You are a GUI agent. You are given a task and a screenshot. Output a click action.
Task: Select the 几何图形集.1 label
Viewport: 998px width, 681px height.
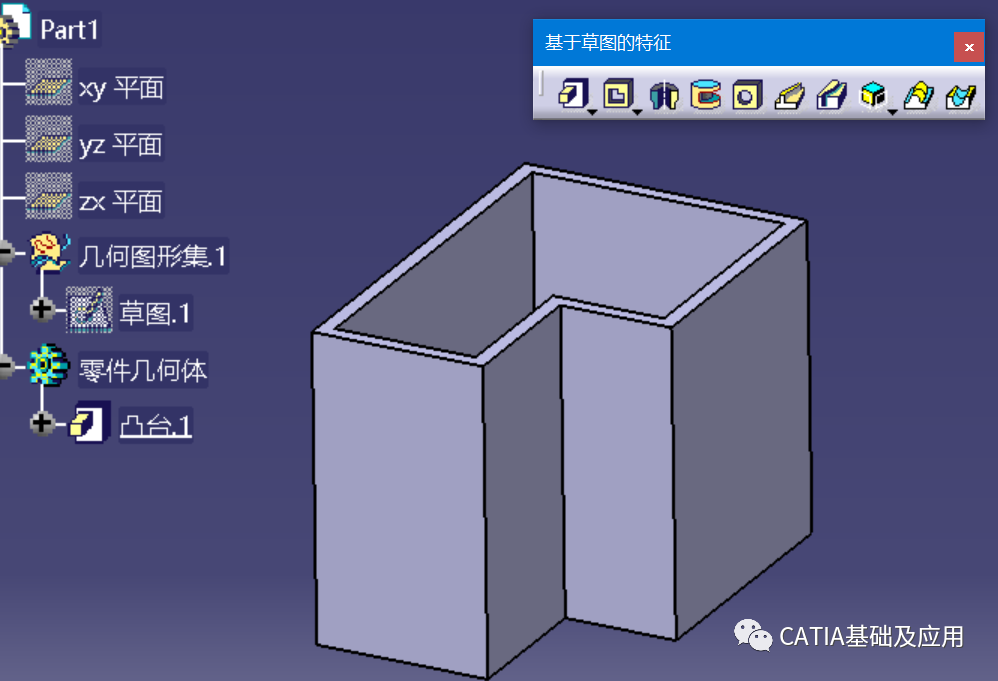[x=153, y=256]
